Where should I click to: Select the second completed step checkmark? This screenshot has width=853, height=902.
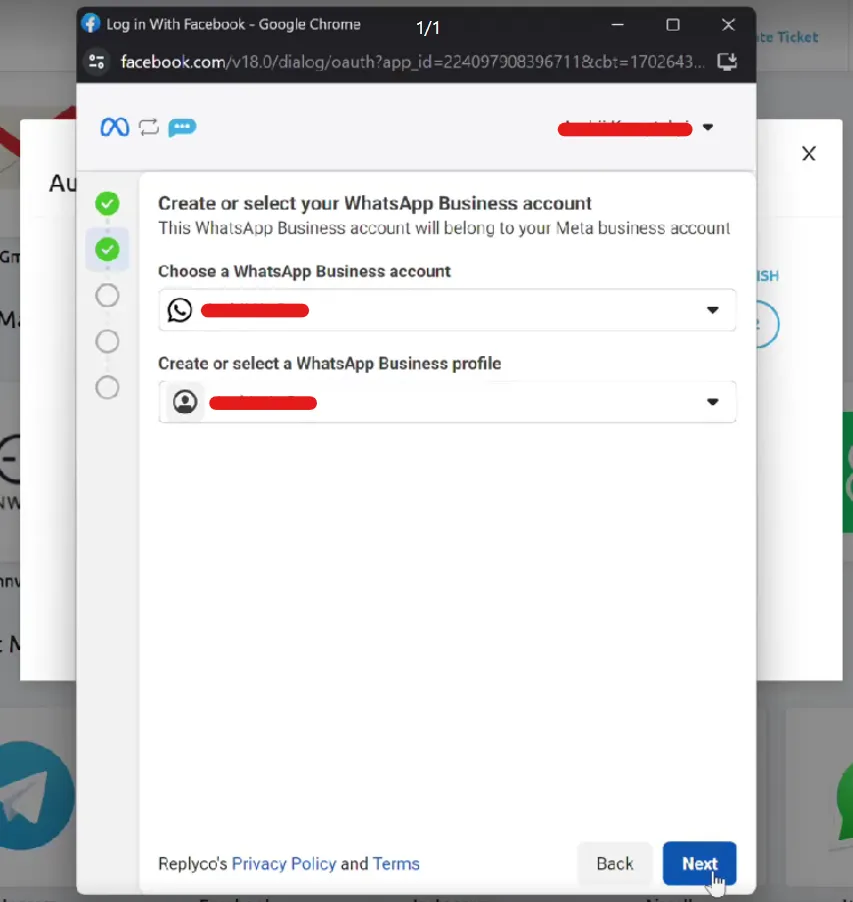(107, 249)
